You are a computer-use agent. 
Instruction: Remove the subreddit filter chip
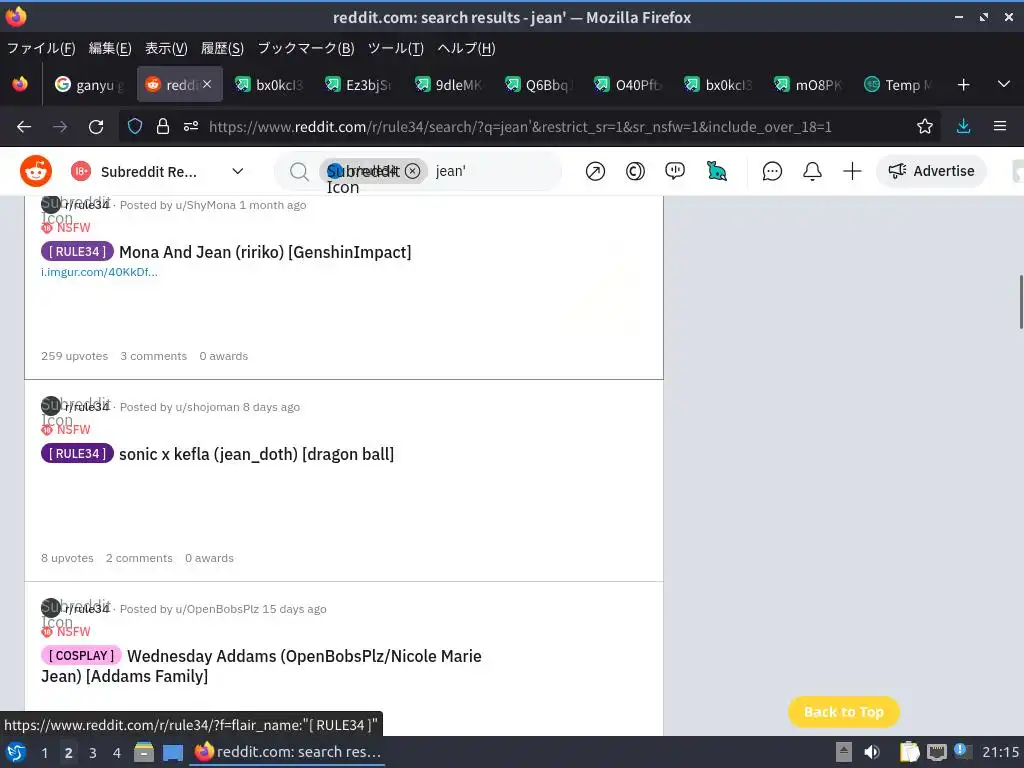pos(412,171)
